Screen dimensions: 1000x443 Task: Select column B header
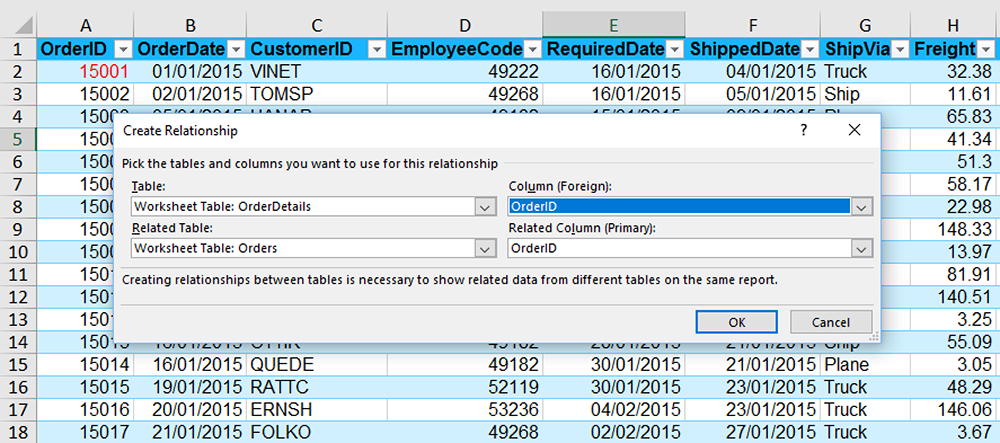click(190, 25)
